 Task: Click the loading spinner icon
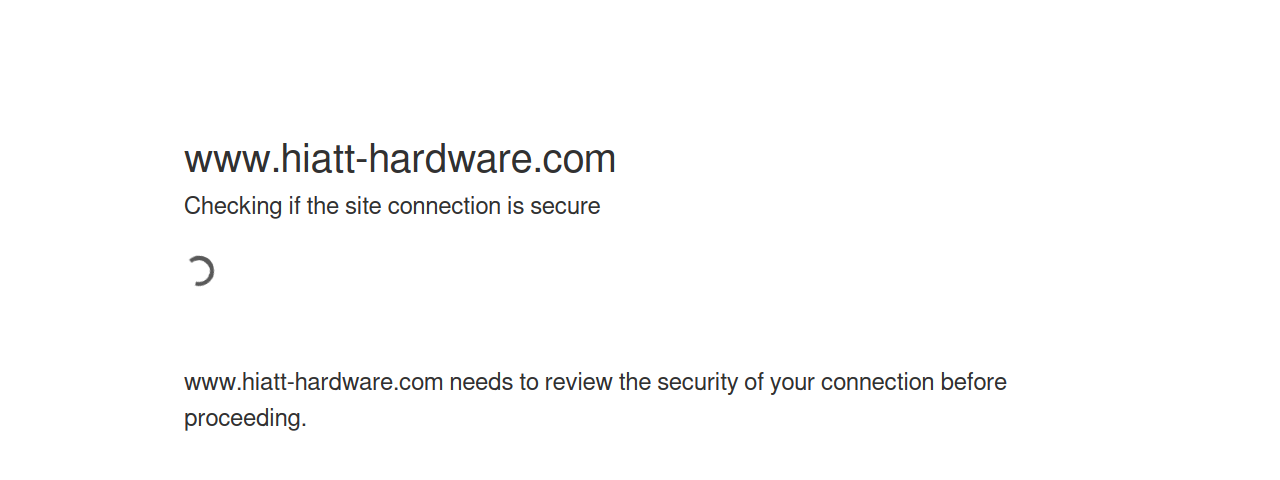(200, 271)
